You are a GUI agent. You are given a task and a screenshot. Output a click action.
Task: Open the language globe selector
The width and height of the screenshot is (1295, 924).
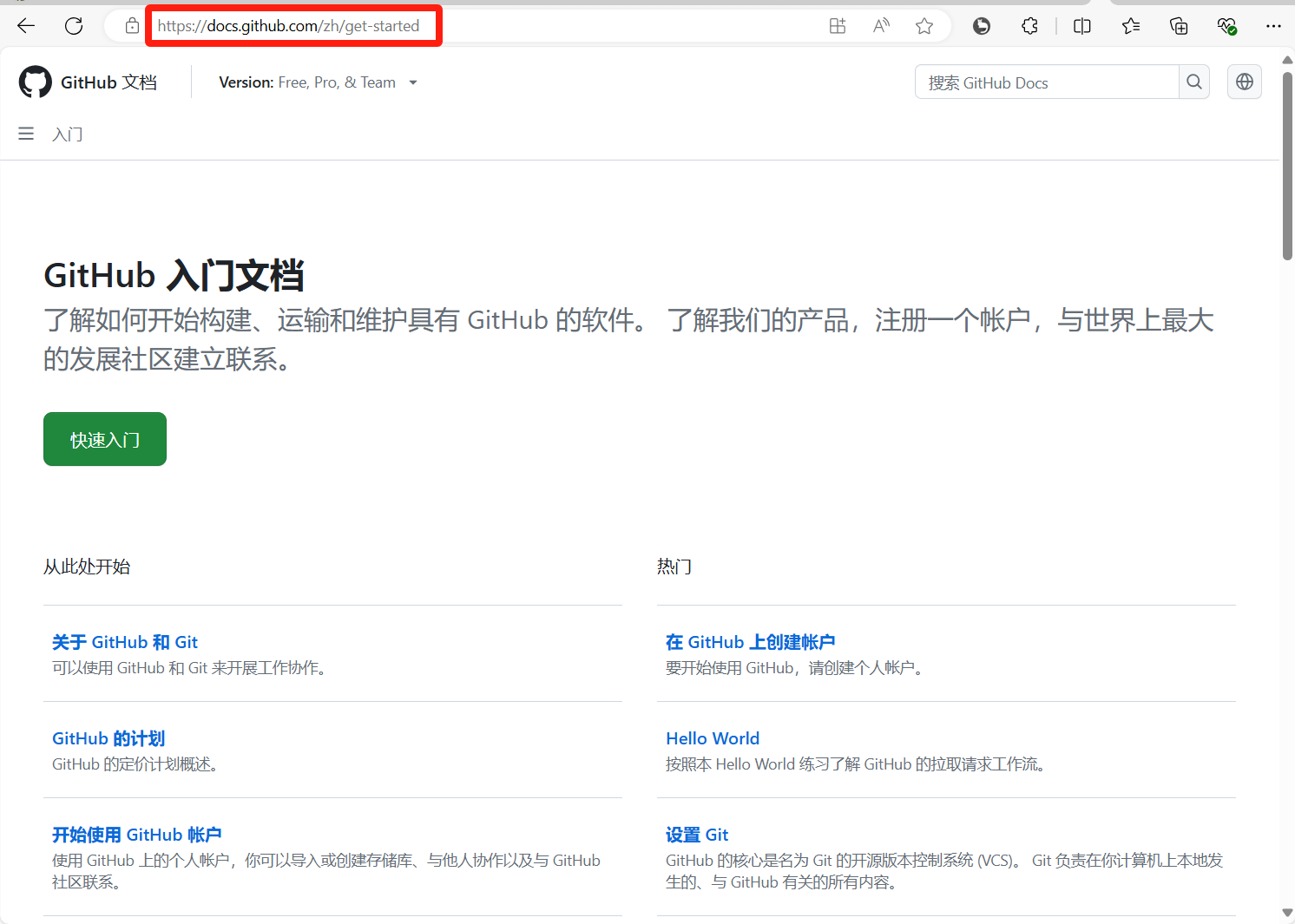click(x=1244, y=82)
